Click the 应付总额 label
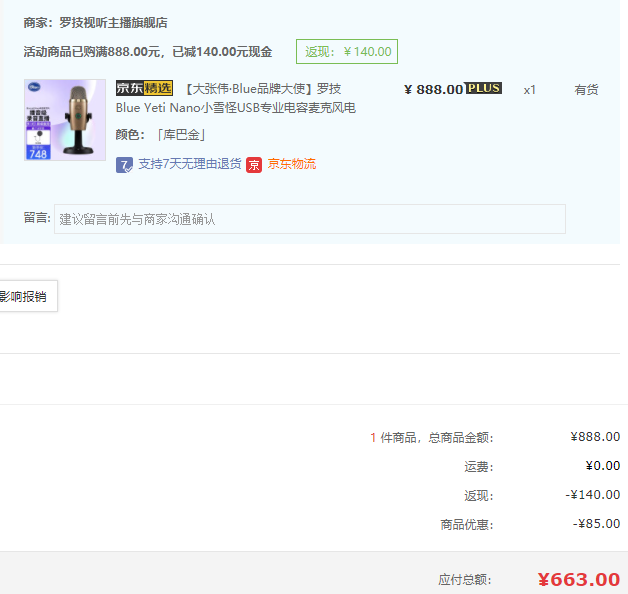628x594 pixels. (465, 580)
